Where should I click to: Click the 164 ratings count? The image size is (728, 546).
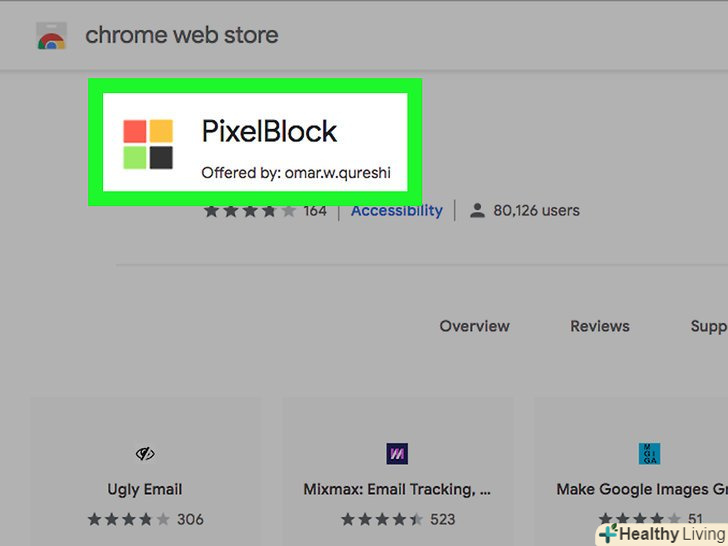point(315,211)
